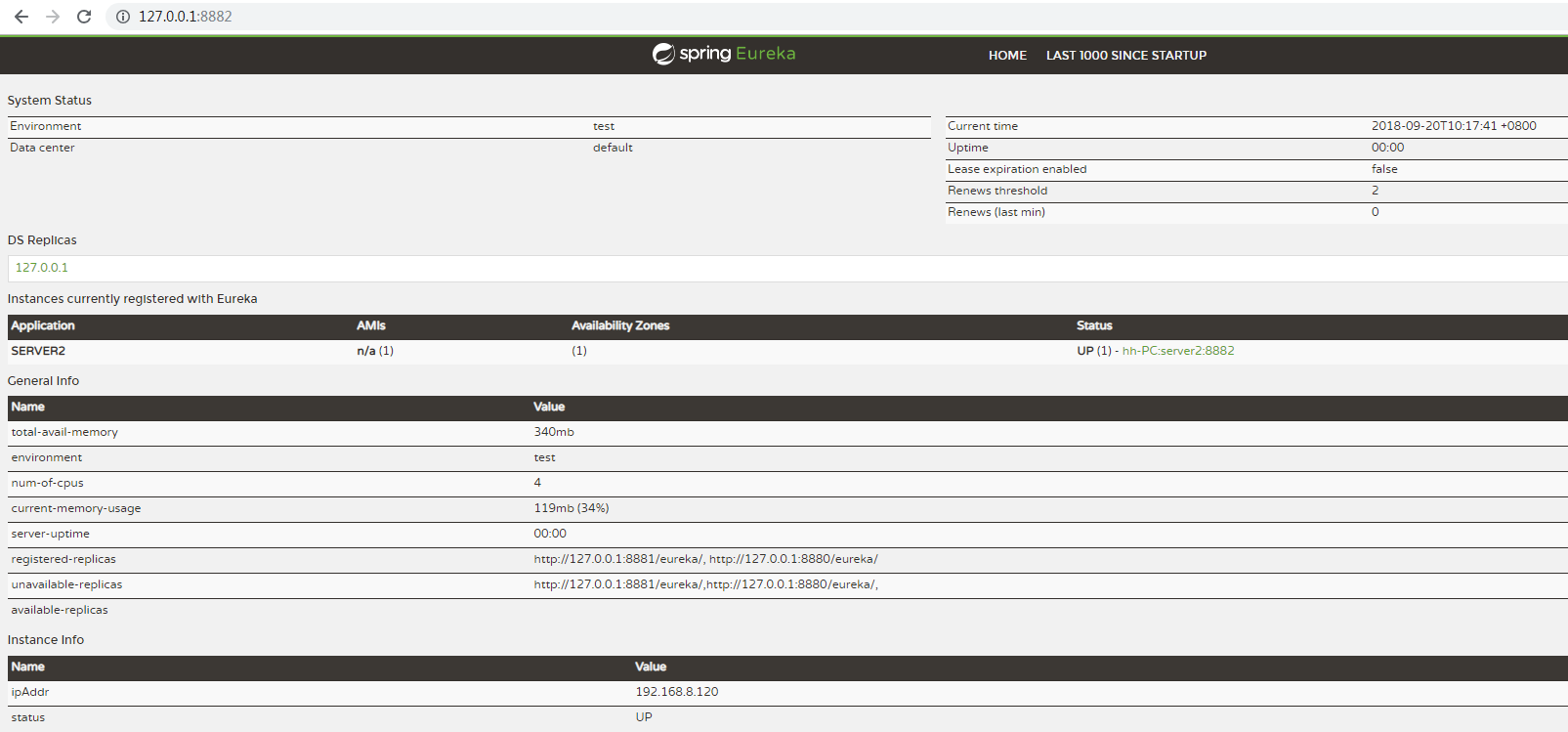Select the SERVER2 application name
The width and height of the screenshot is (1568, 732).
click(38, 351)
